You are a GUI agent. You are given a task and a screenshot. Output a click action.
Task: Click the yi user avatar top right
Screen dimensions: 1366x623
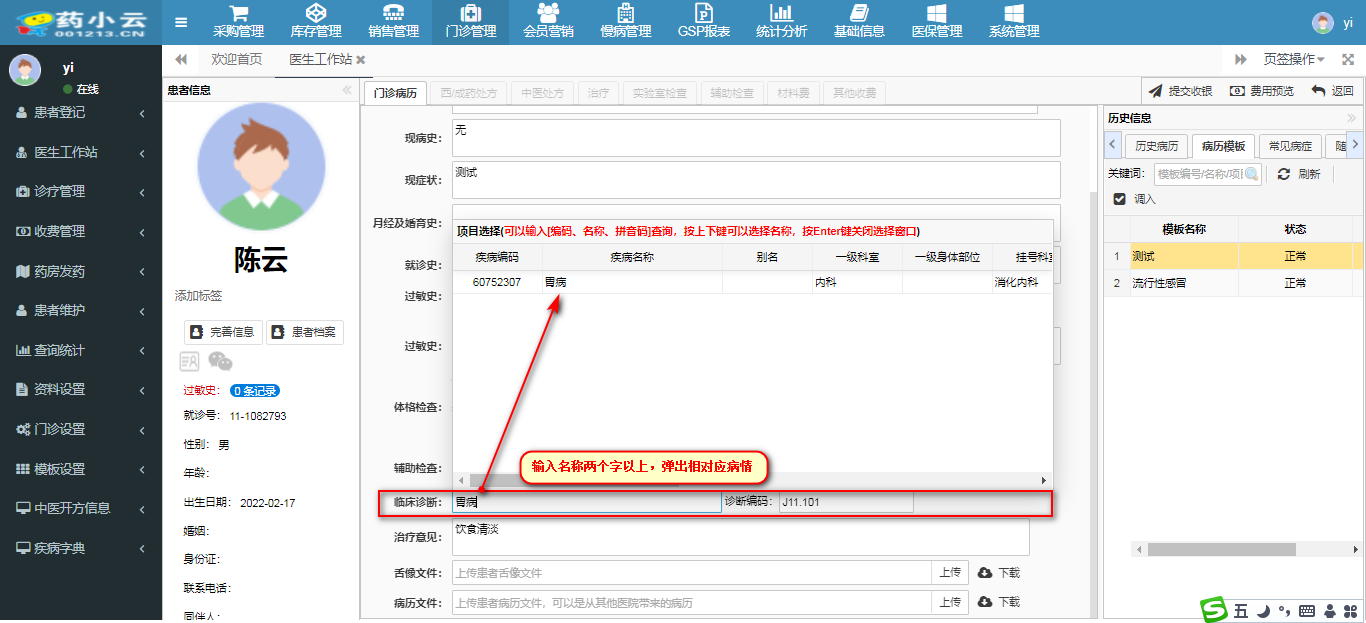(x=1323, y=22)
